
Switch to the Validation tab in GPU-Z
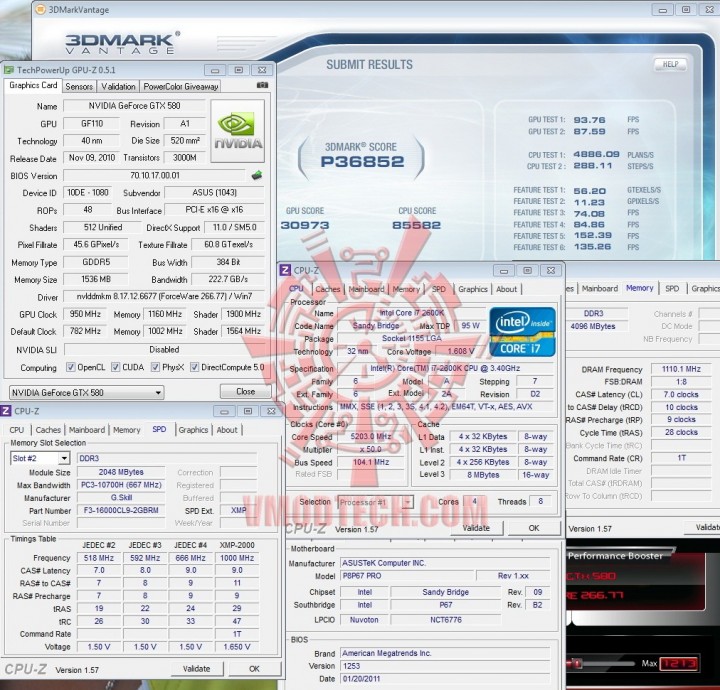pyautogui.click(x=118, y=86)
